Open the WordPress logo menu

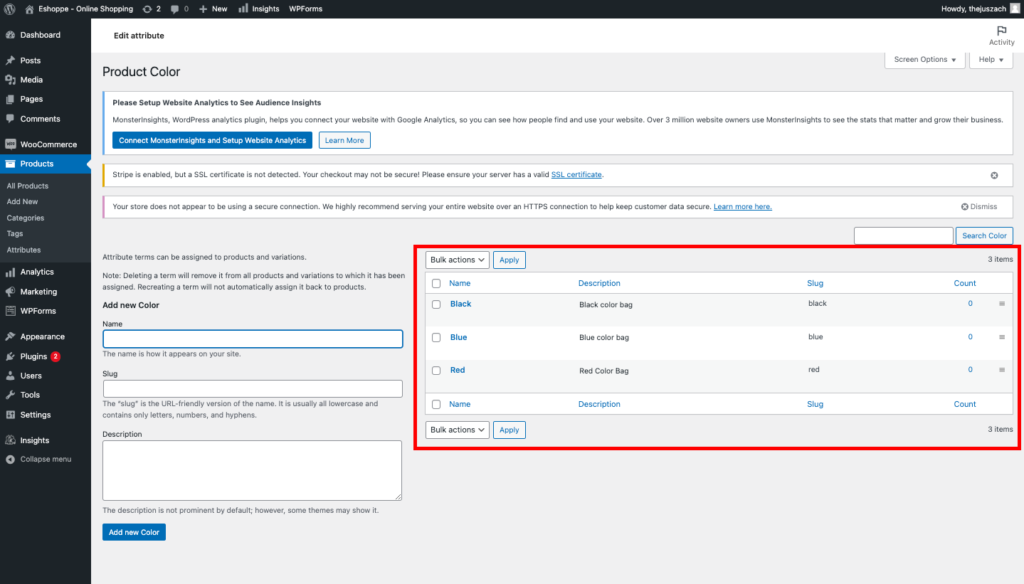(10, 9)
